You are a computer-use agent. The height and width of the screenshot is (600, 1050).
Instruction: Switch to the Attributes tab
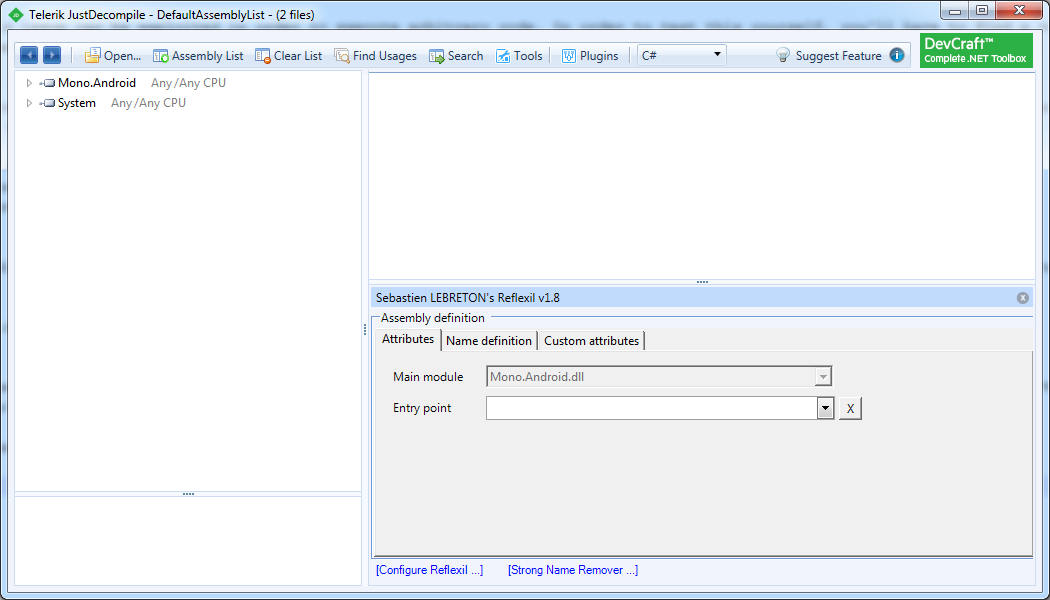coord(408,340)
